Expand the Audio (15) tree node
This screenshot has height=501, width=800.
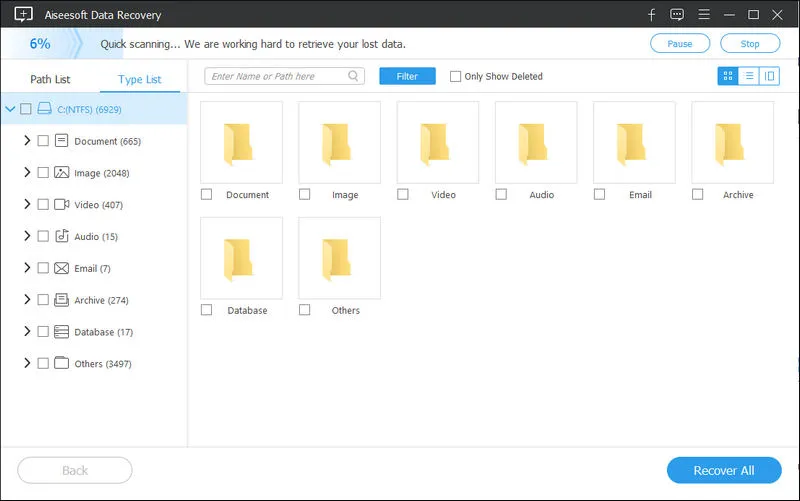coord(27,236)
